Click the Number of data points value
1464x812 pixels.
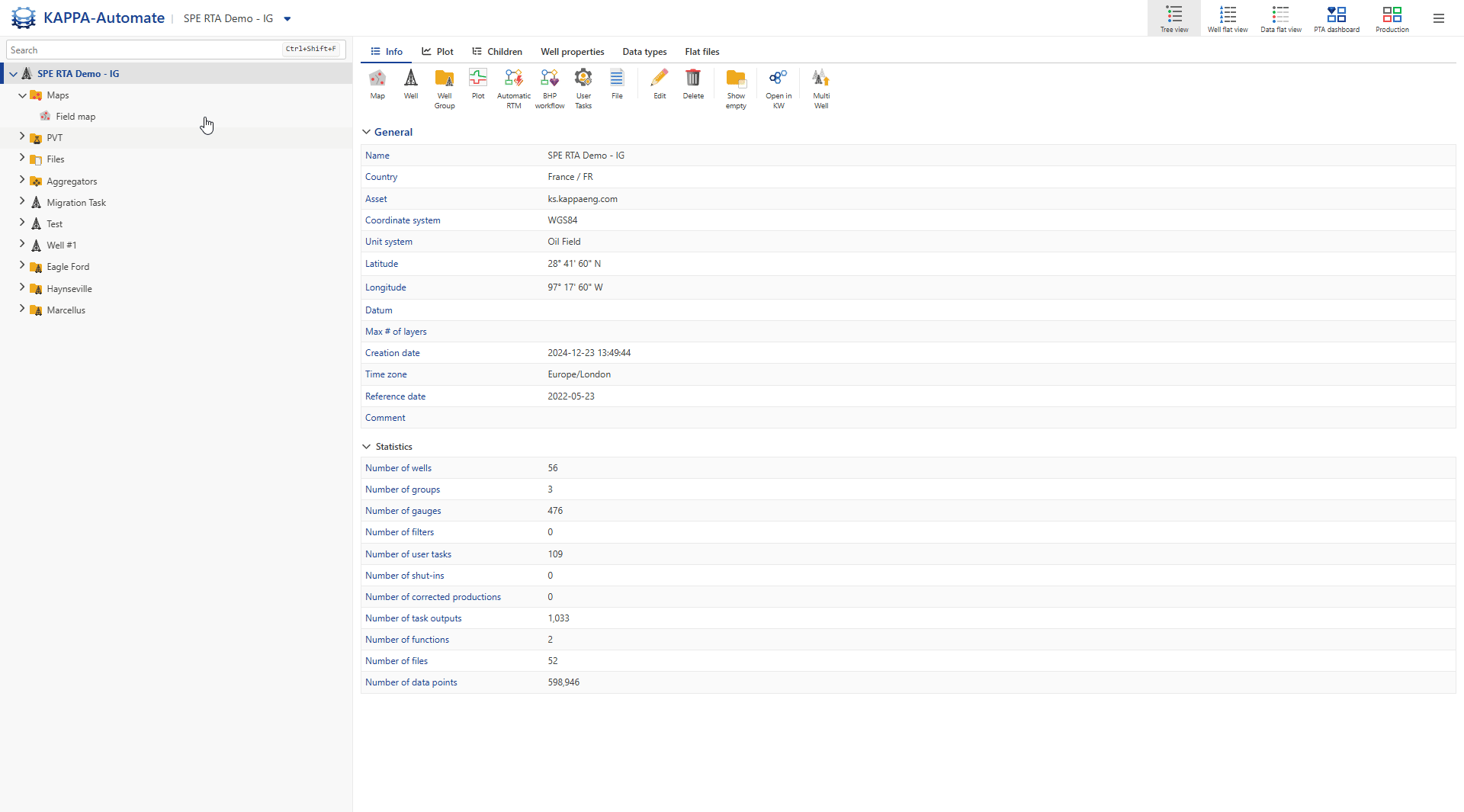coord(563,682)
